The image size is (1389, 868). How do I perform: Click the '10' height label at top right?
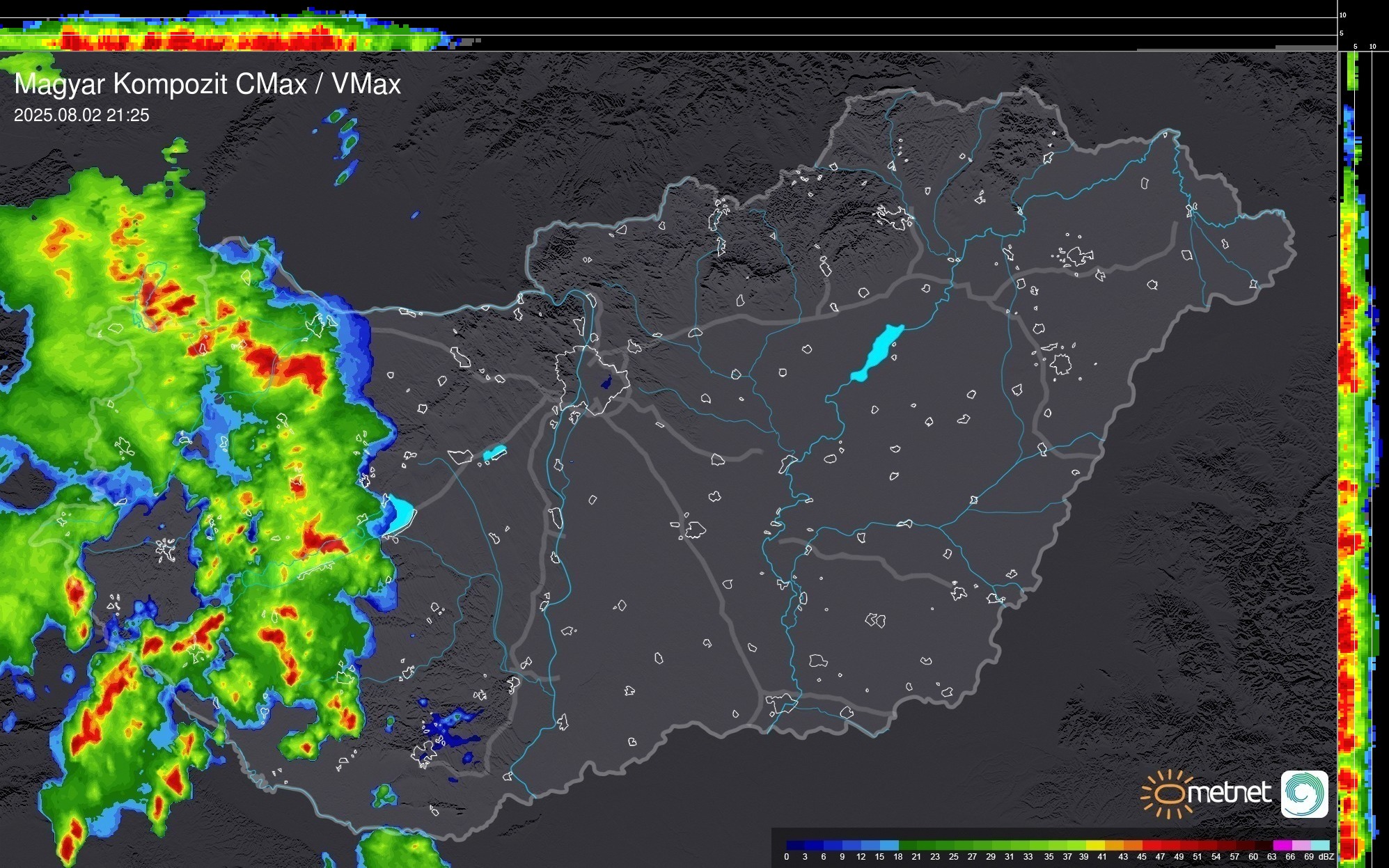pos(1343,15)
